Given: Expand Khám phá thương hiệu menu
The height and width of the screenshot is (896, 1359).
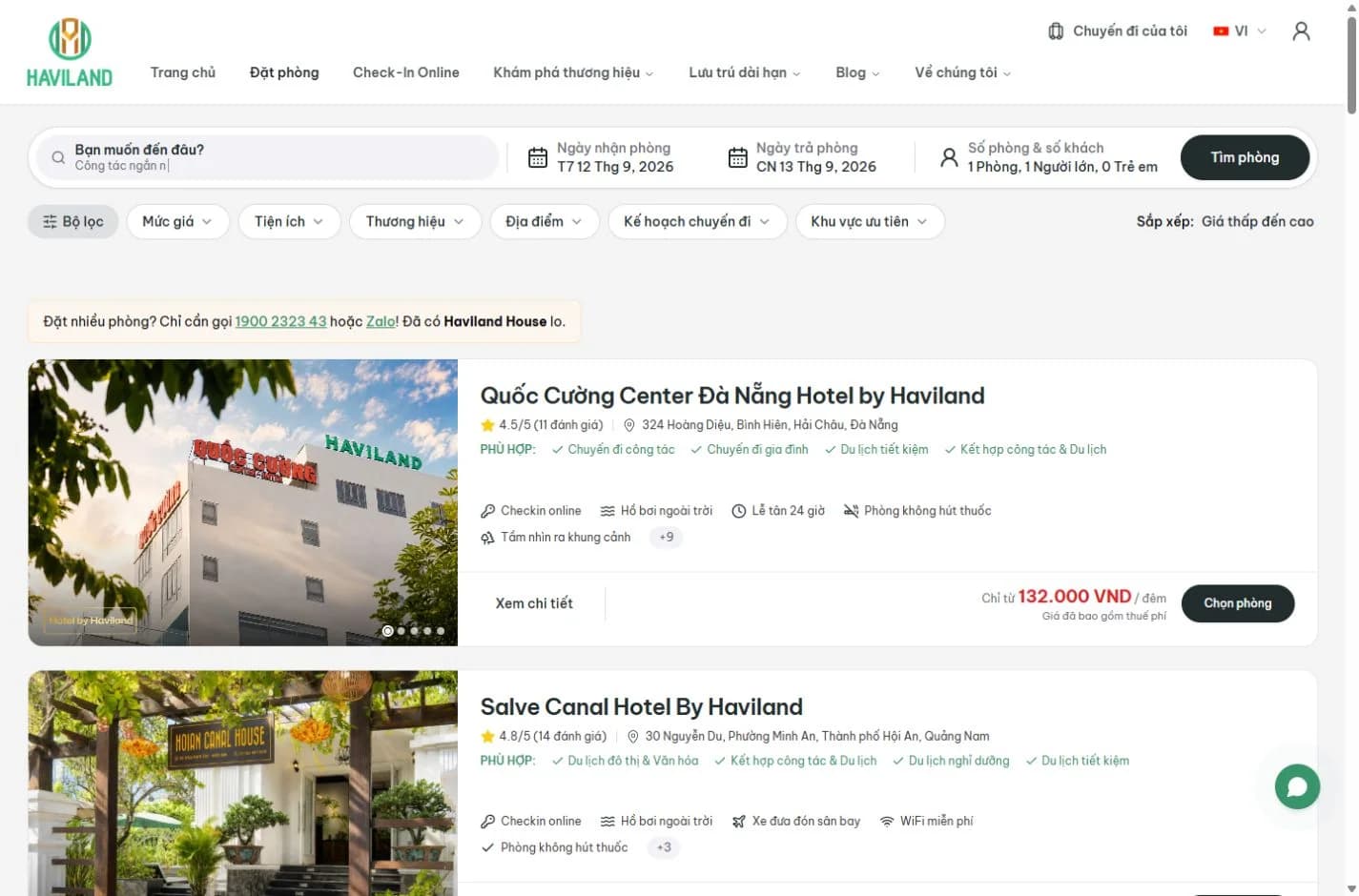Looking at the screenshot, I should click(x=573, y=72).
